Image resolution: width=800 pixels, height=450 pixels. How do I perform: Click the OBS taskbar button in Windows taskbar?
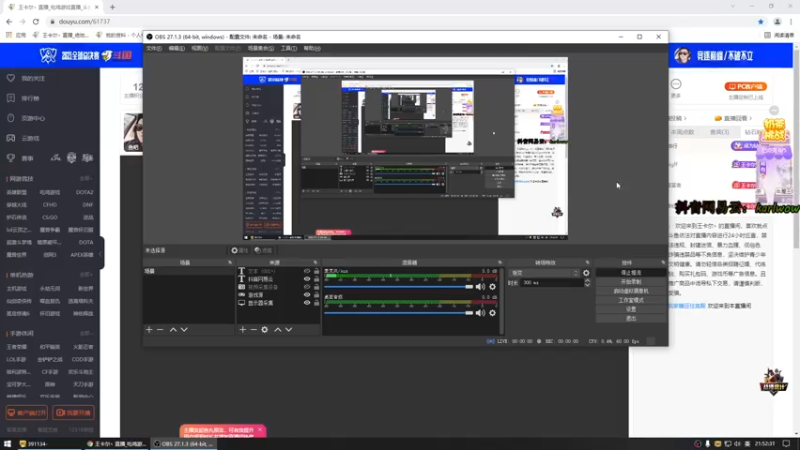184,444
